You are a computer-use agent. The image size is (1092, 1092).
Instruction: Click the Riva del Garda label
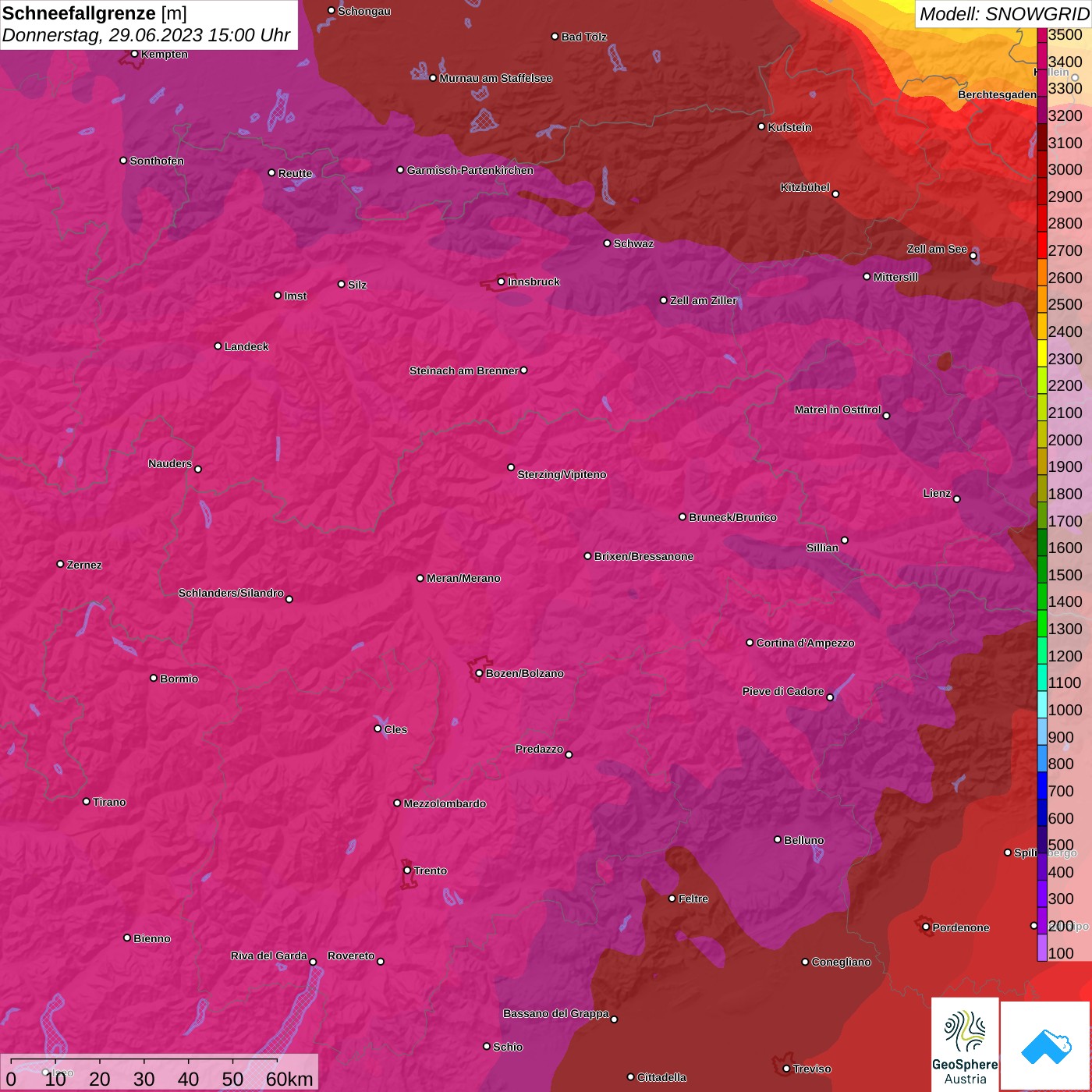(x=269, y=955)
